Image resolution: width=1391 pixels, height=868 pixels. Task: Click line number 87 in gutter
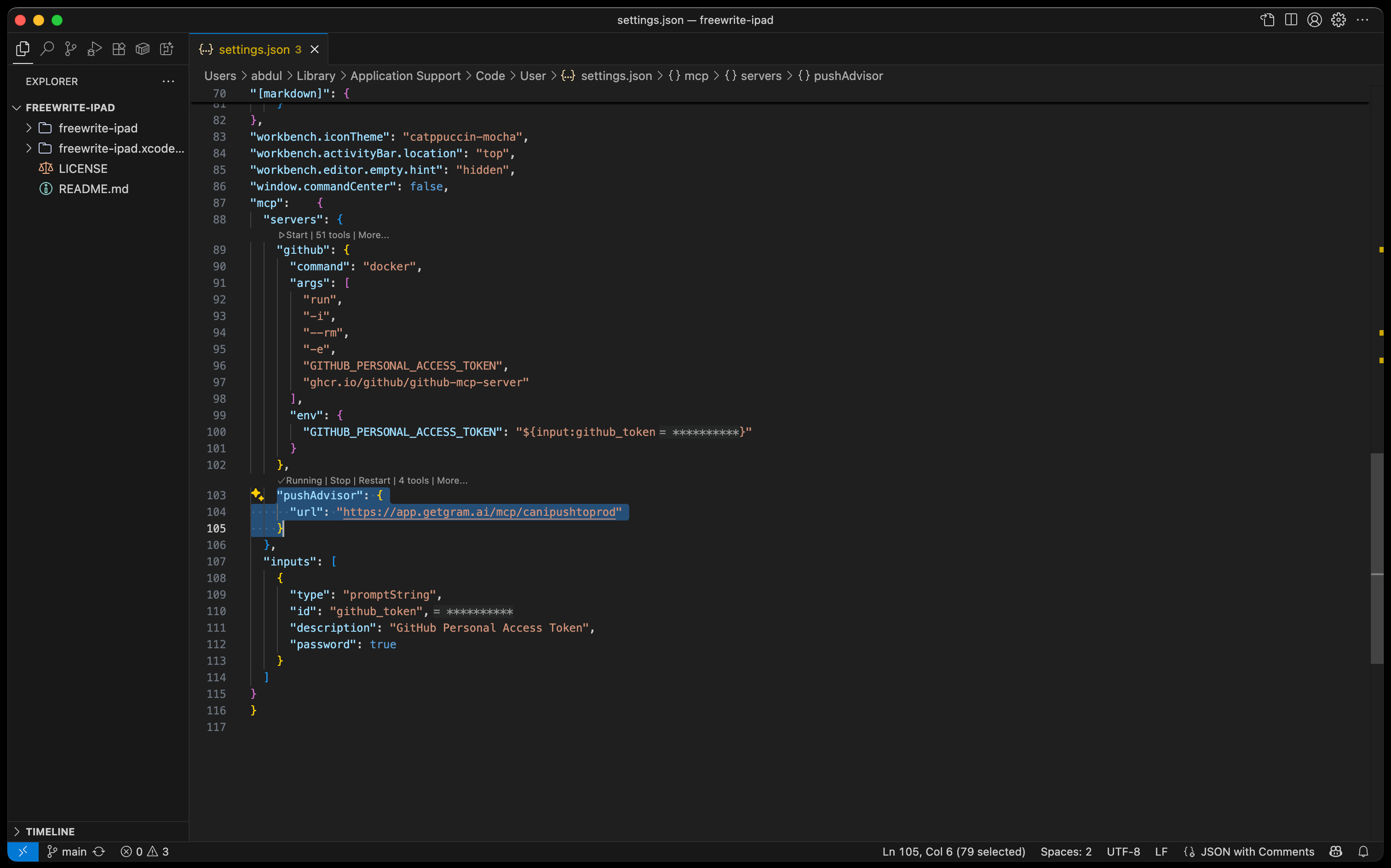point(219,203)
